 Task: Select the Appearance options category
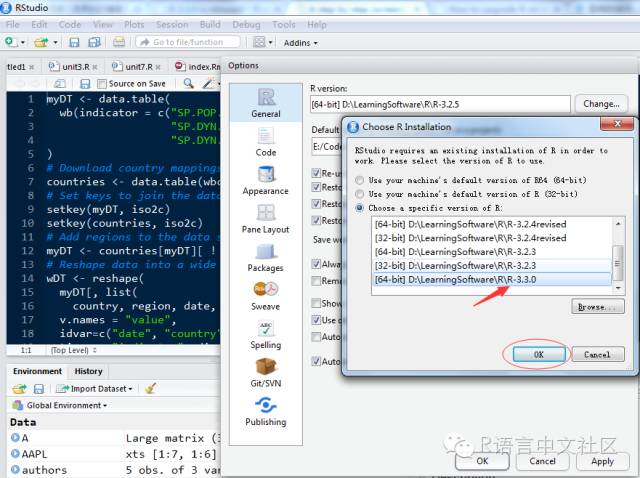[266, 180]
